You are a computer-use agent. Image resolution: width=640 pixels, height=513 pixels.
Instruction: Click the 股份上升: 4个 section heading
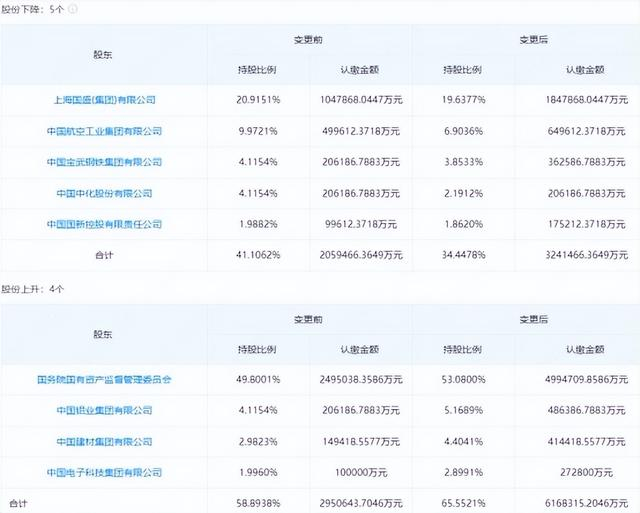[33, 289]
